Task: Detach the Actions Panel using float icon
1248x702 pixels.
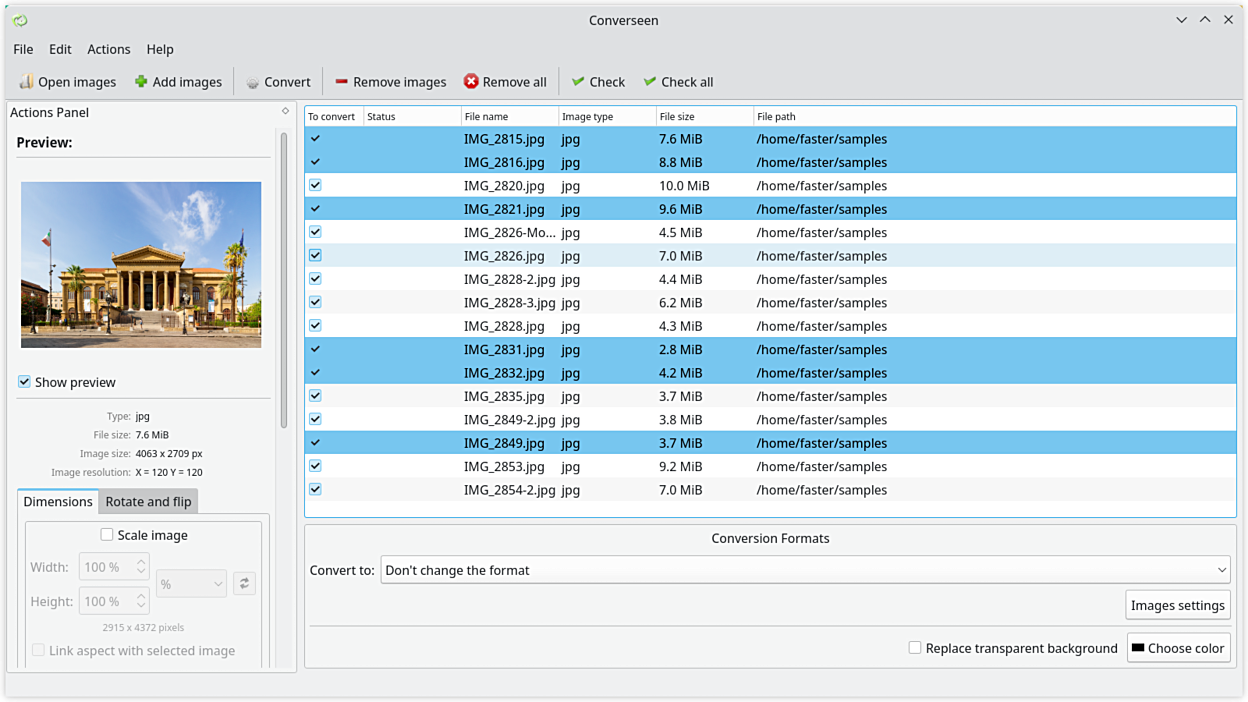Action: click(285, 112)
